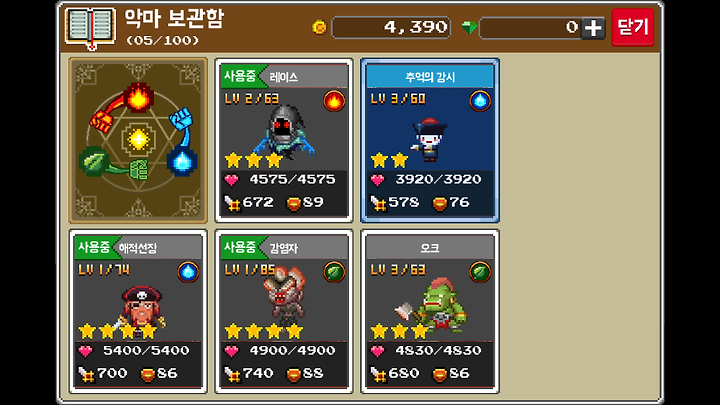This screenshot has height=405, width=720.
Task: Click the 사용중 tag on 감염자 card
Action: pyautogui.click(x=241, y=247)
